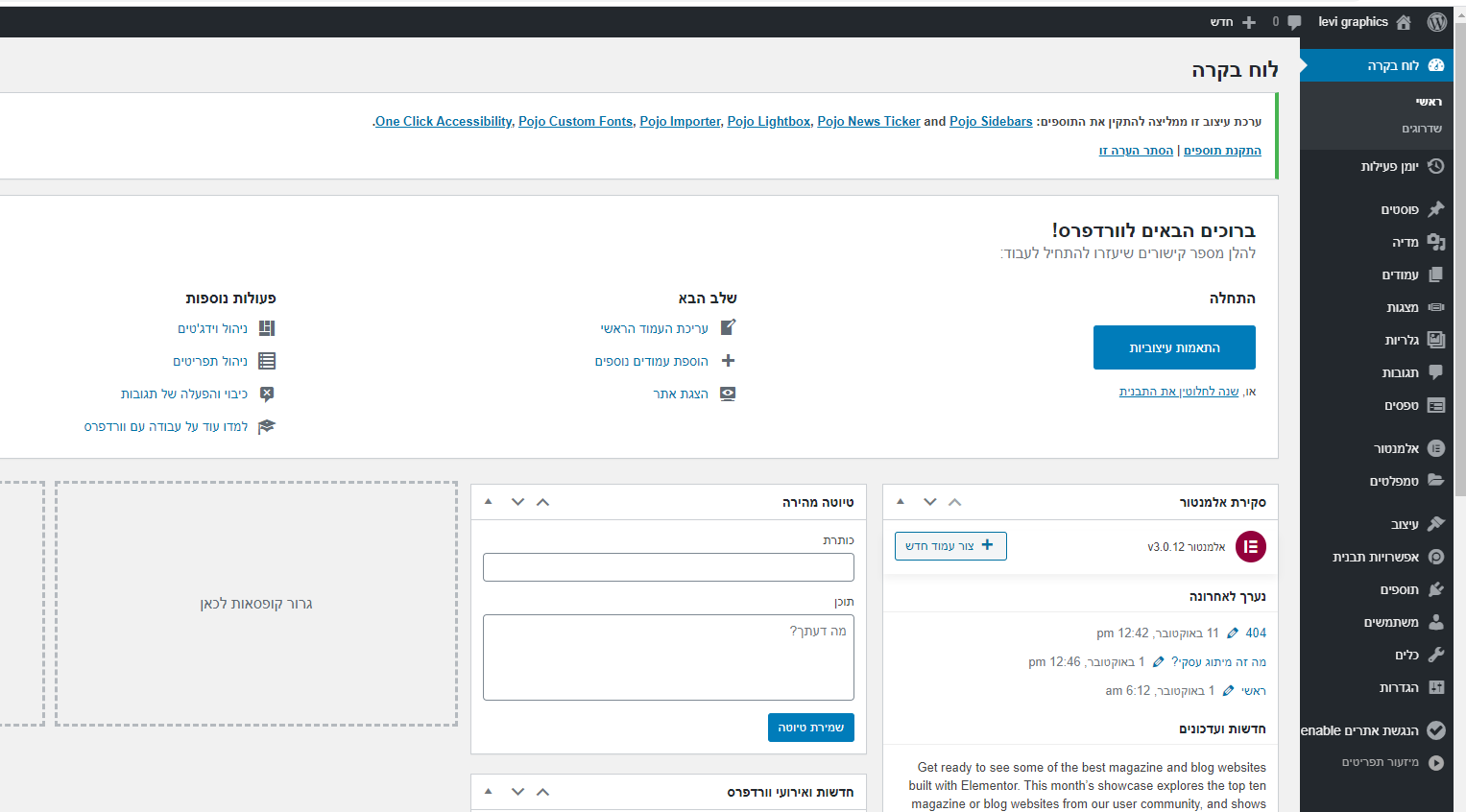Open levi graphics site name in admin bar

tap(1353, 22)
